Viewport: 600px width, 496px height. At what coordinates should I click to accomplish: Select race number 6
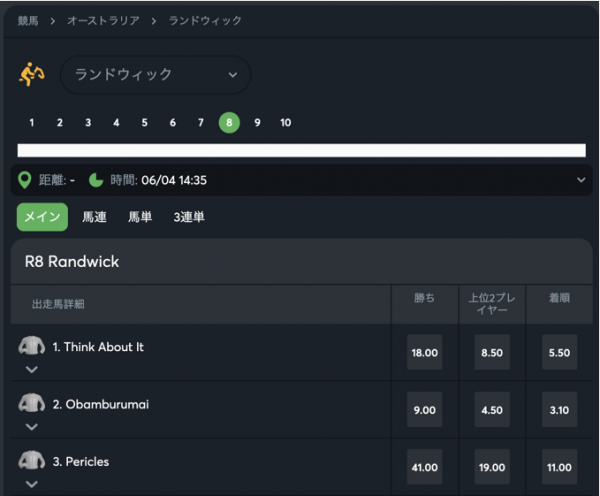pos(173,123)
